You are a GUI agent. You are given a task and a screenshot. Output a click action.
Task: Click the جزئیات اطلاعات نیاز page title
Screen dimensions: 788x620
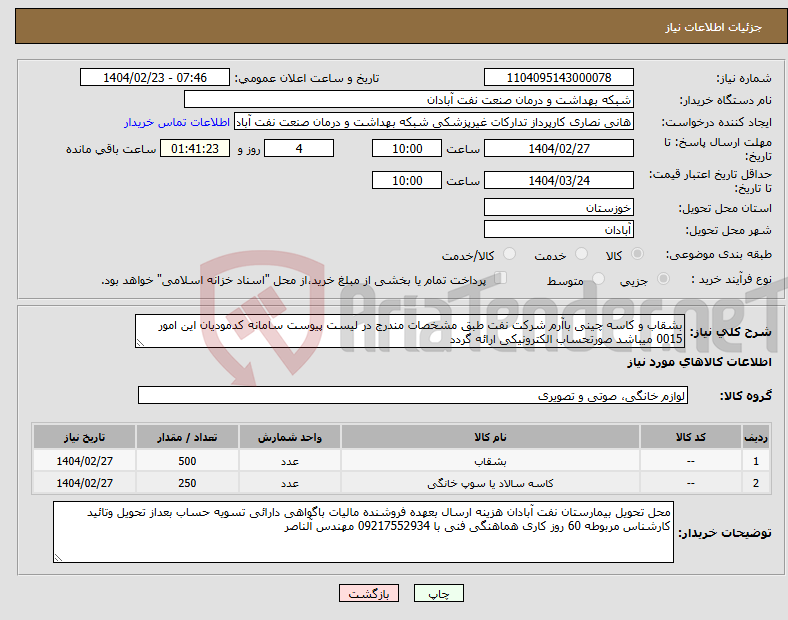[x=714, y=27]
